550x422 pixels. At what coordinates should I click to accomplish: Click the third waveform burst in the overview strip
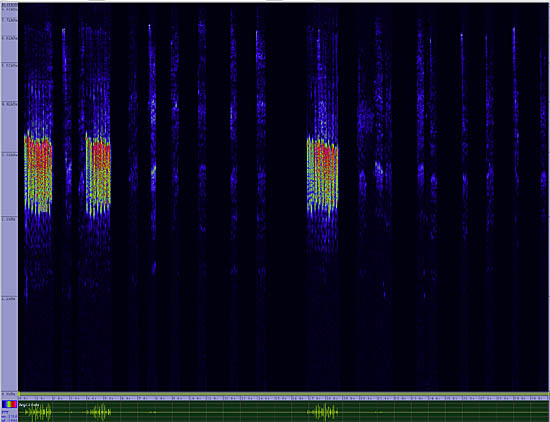pos(322,412)
